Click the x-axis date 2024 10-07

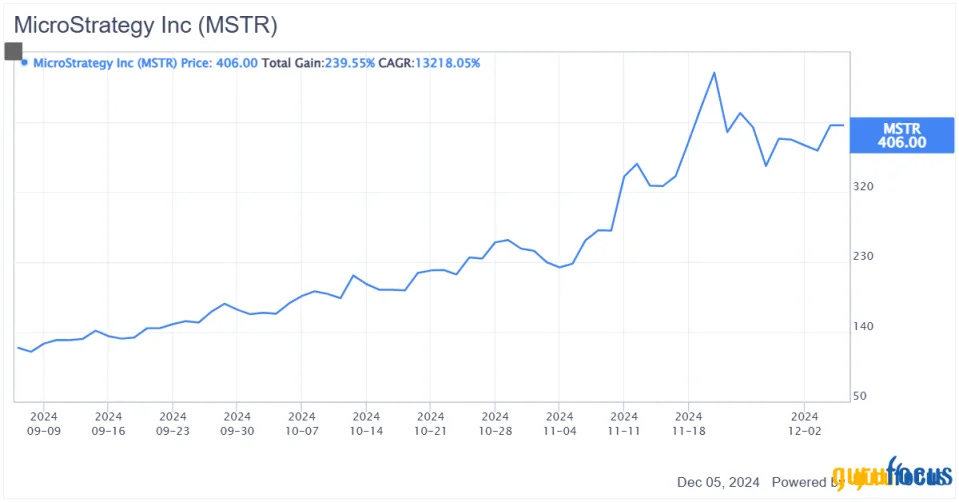[x=302, y=424]
